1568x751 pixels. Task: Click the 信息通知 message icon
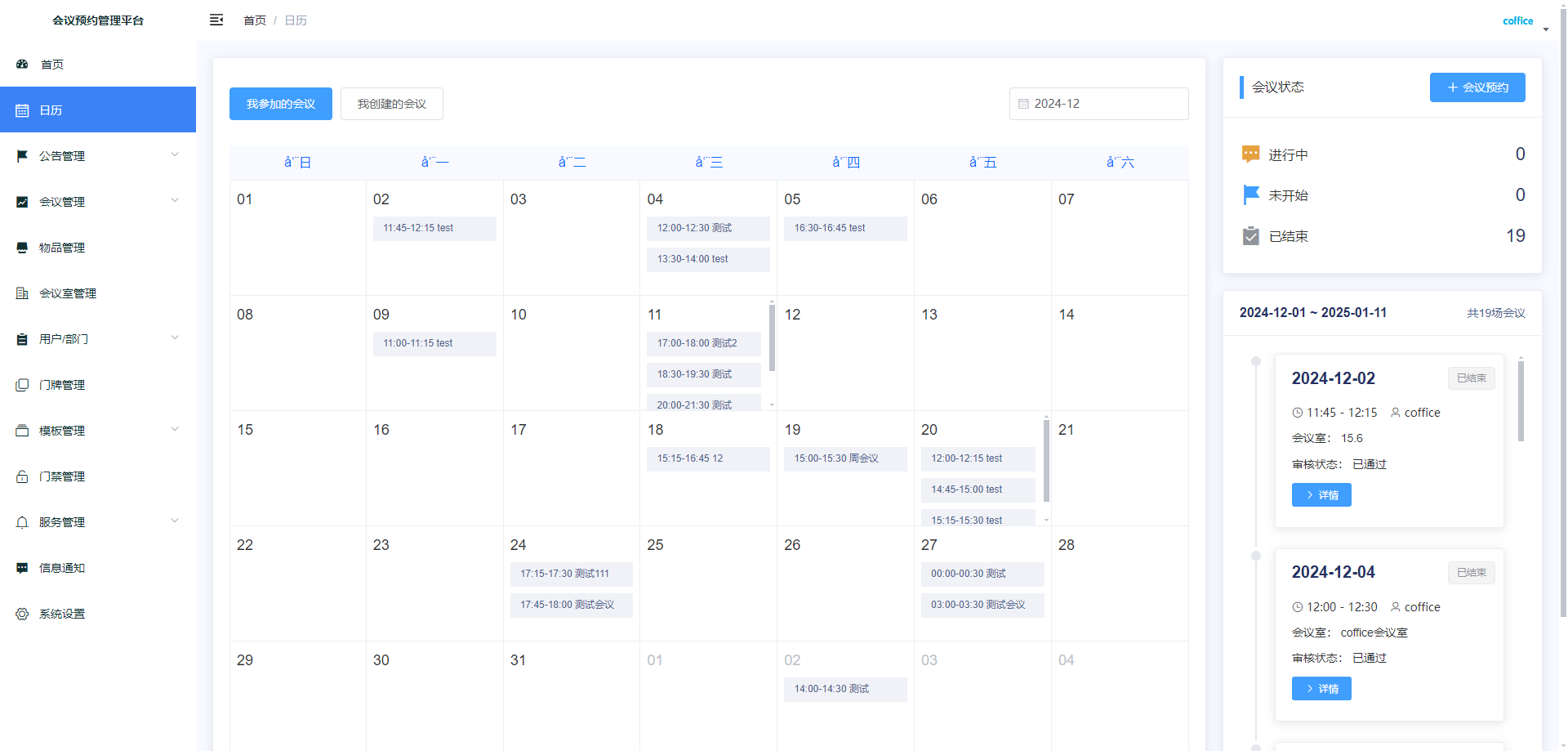point(22,568)
